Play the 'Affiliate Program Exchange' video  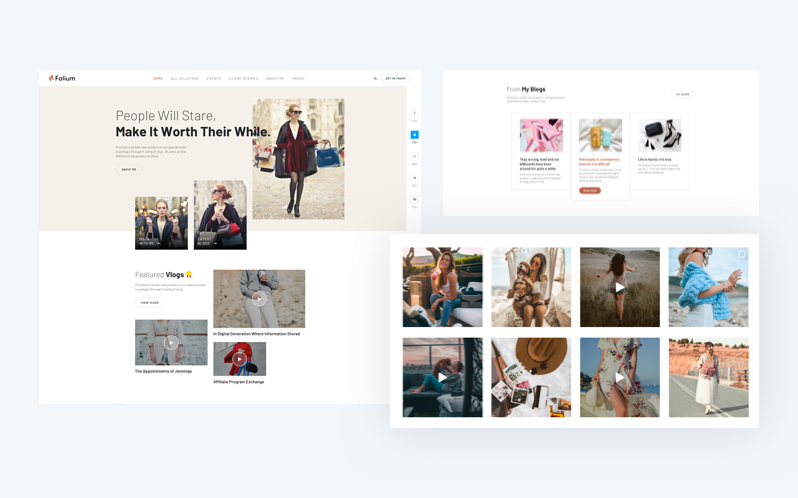pos(239,358)
